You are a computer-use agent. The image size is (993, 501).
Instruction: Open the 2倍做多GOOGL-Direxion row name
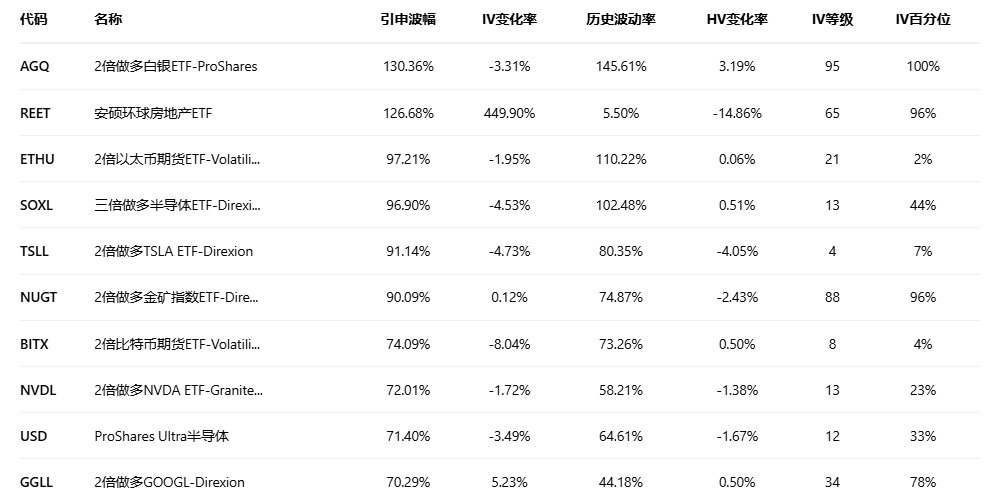pyautogui.click(x=169, y=482)
